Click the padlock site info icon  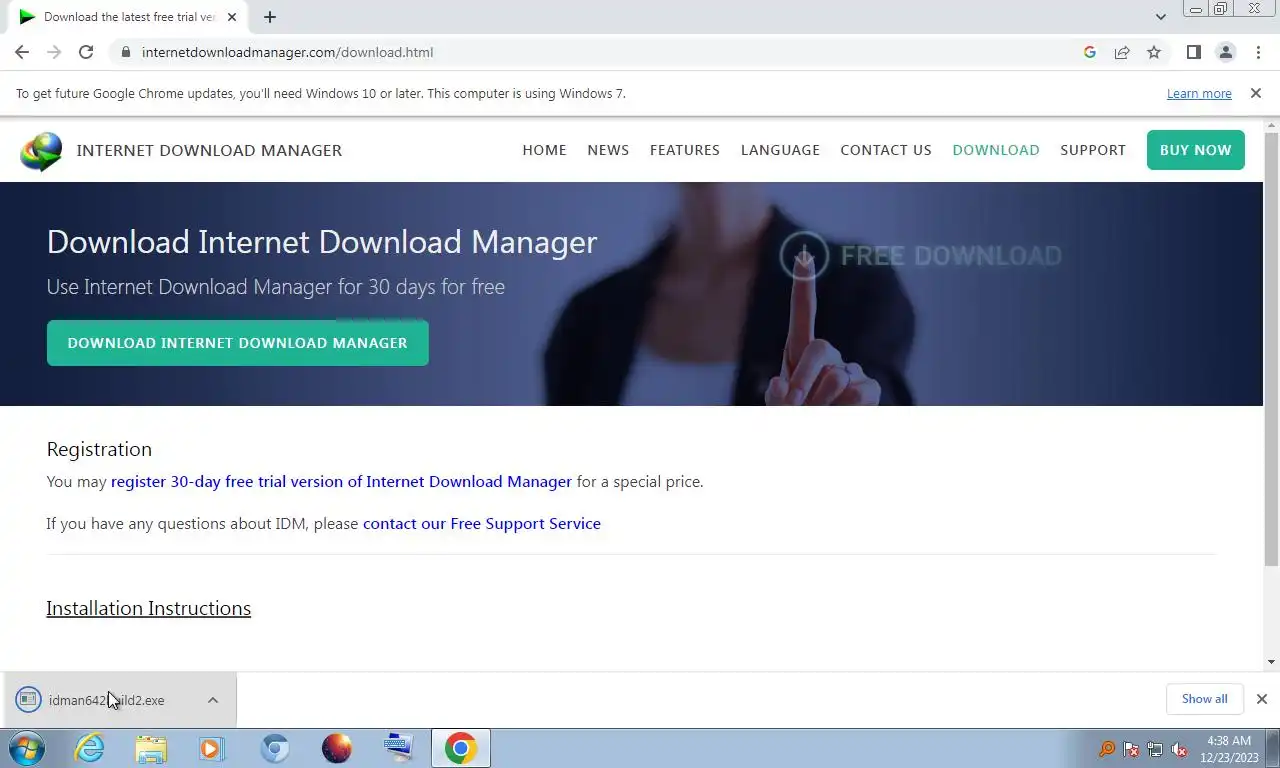[x=125, y=52]
